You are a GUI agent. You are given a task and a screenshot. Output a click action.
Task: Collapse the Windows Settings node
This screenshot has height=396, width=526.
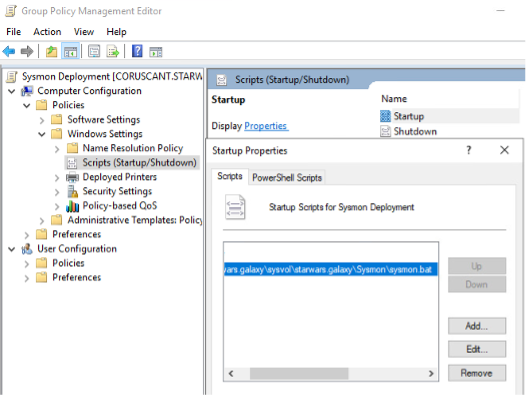coord(42,135)
